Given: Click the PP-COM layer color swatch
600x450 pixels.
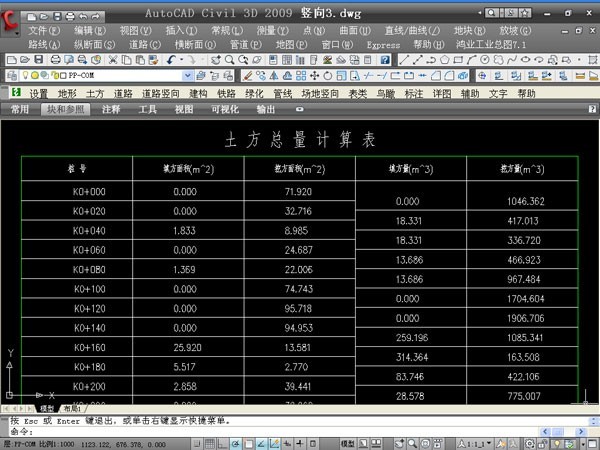Looking at the screenshot, I should pyautogui.click(x=64, y=75).
